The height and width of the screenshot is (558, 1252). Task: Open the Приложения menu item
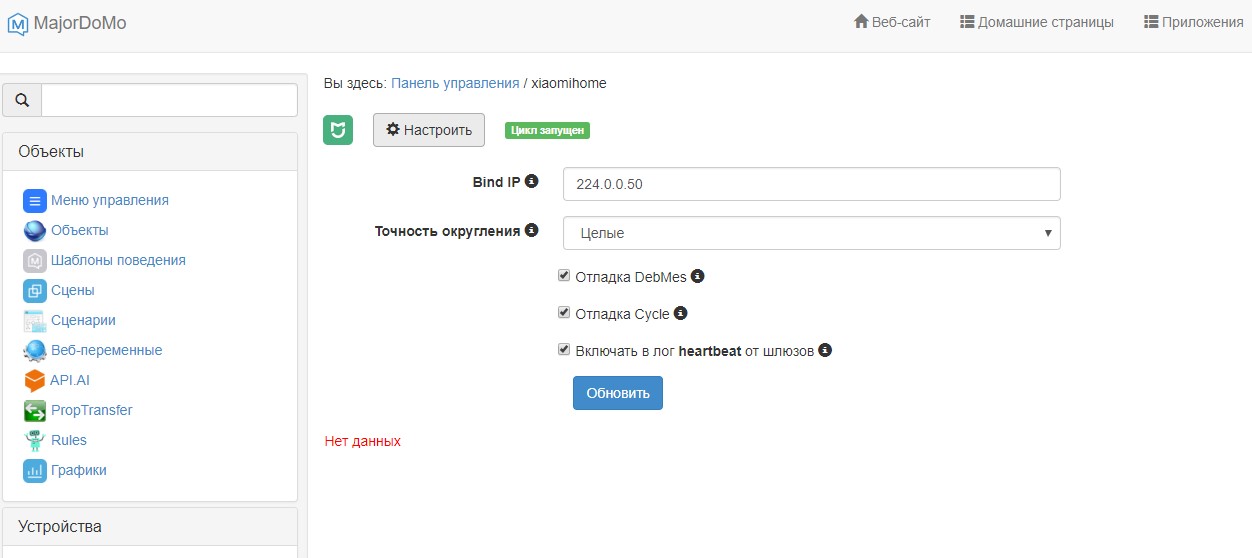(x=1193, y=22)
